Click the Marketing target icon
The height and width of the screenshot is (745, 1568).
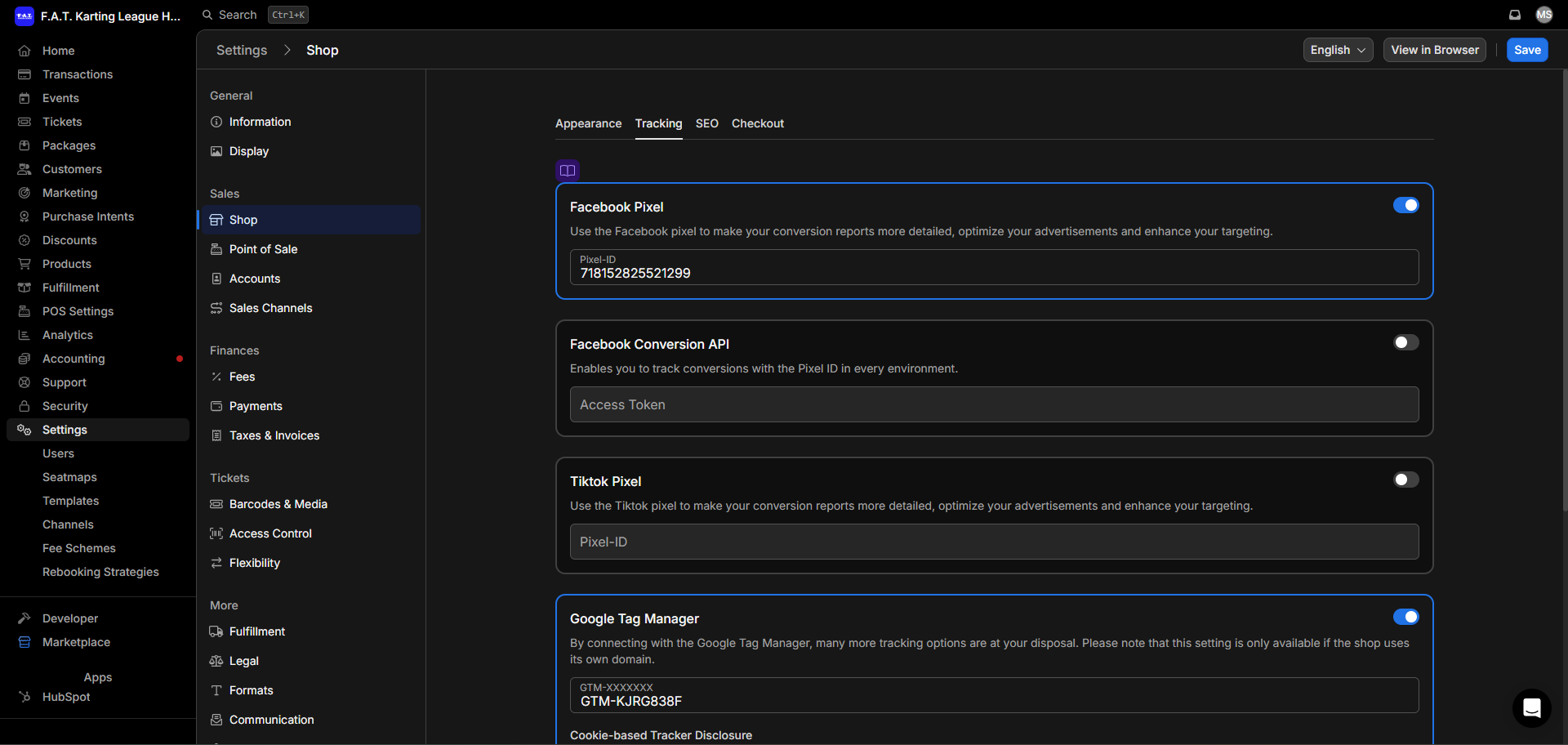point(24,193)
